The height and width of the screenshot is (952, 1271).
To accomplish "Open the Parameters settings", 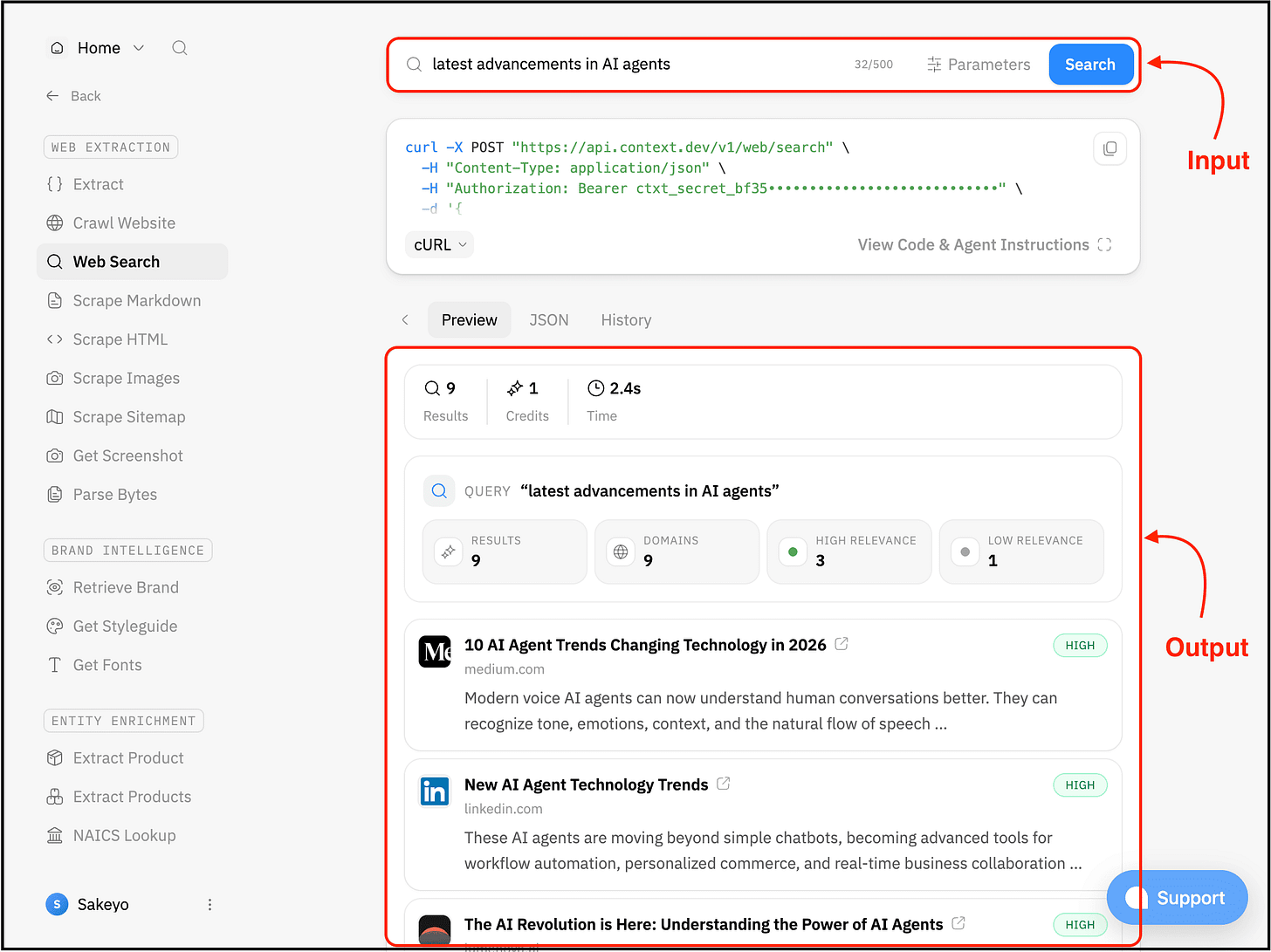I will tap(979, 65).
